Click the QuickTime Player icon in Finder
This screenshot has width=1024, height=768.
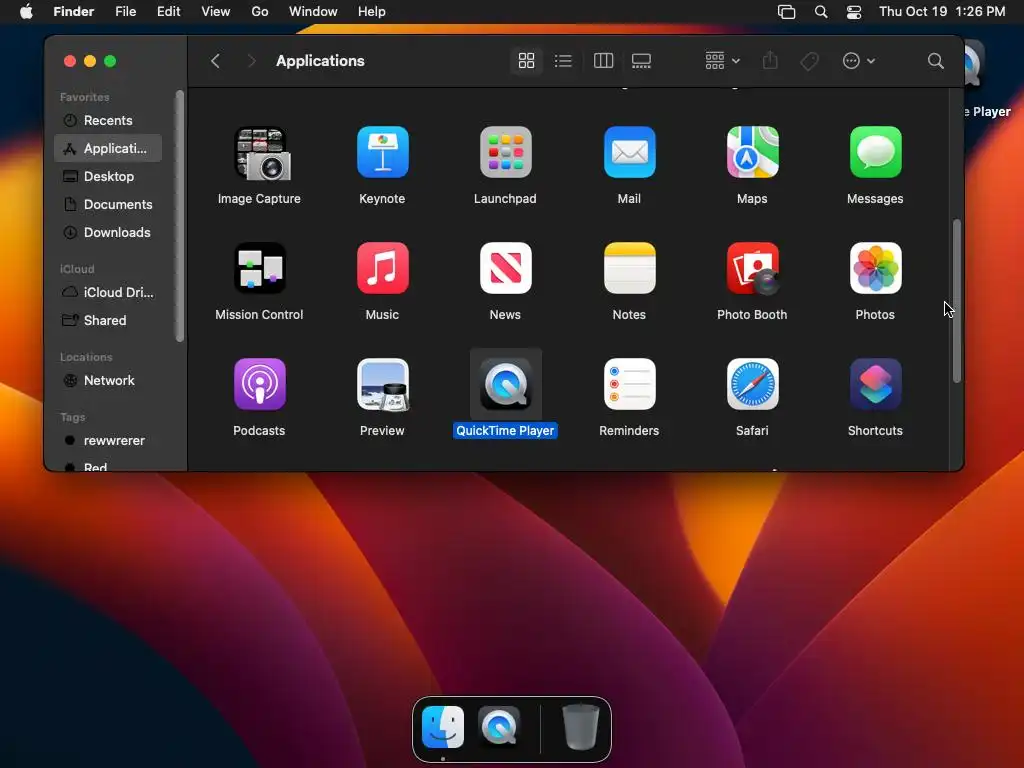(x=505, y=384)
